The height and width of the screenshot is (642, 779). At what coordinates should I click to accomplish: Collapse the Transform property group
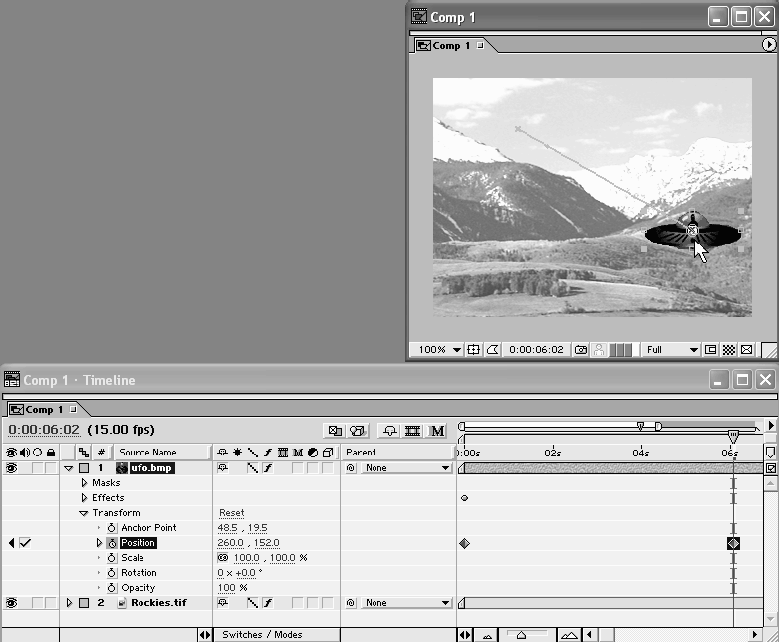84,513
